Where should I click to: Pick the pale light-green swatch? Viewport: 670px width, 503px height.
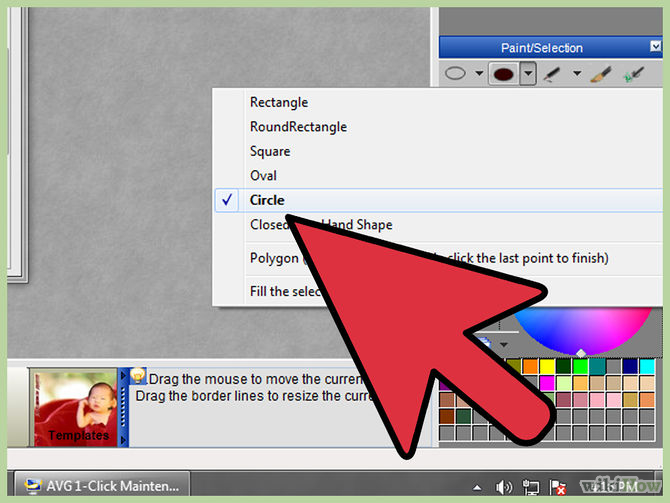(x=564, y=383)
